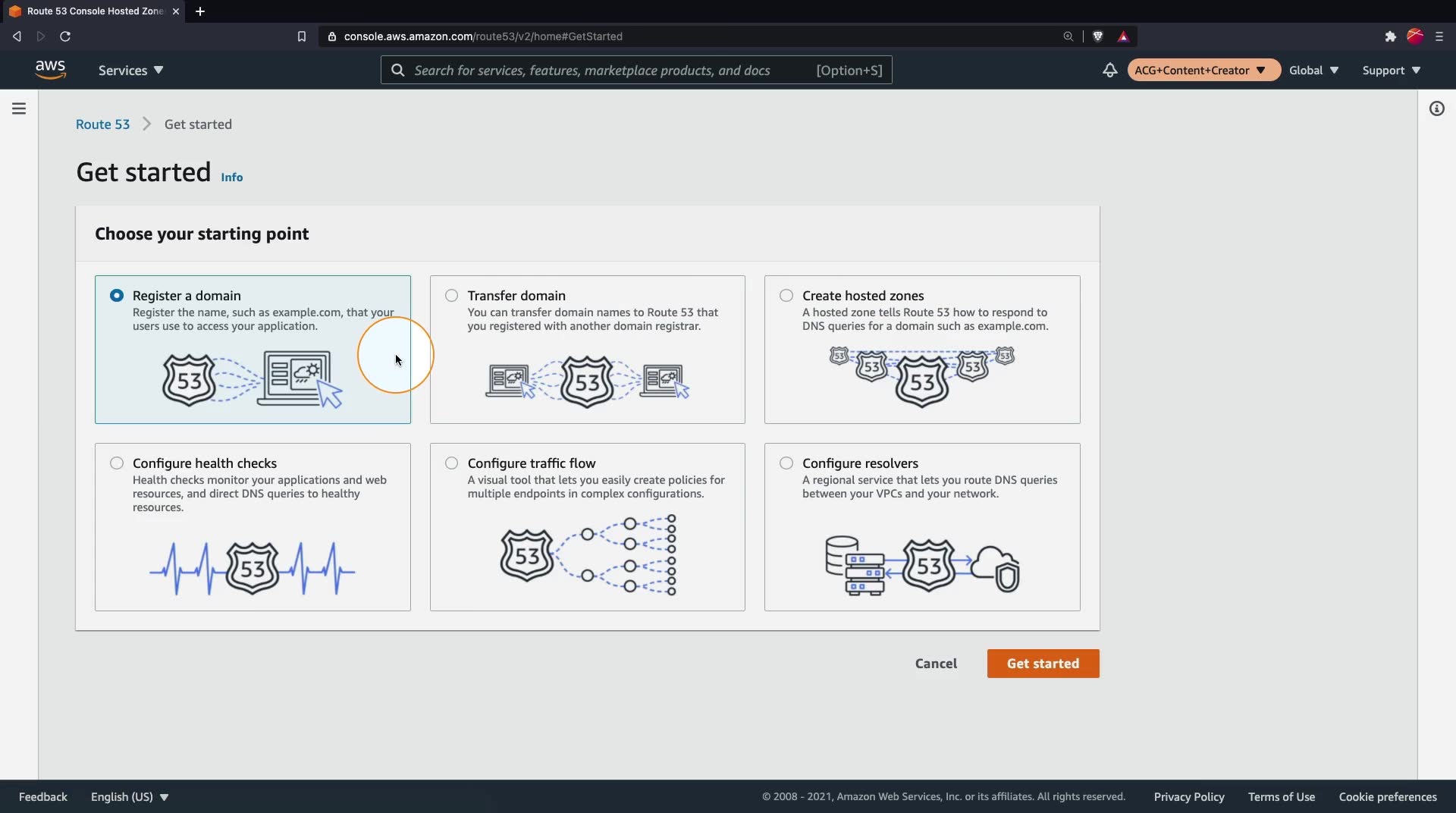Open the side navigation hamburger menu
This screenshot has height=813, width=1456.
pos(19,108)
